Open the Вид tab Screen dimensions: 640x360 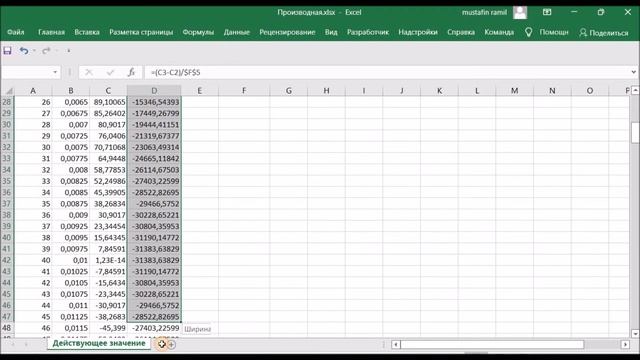point(331,32)
